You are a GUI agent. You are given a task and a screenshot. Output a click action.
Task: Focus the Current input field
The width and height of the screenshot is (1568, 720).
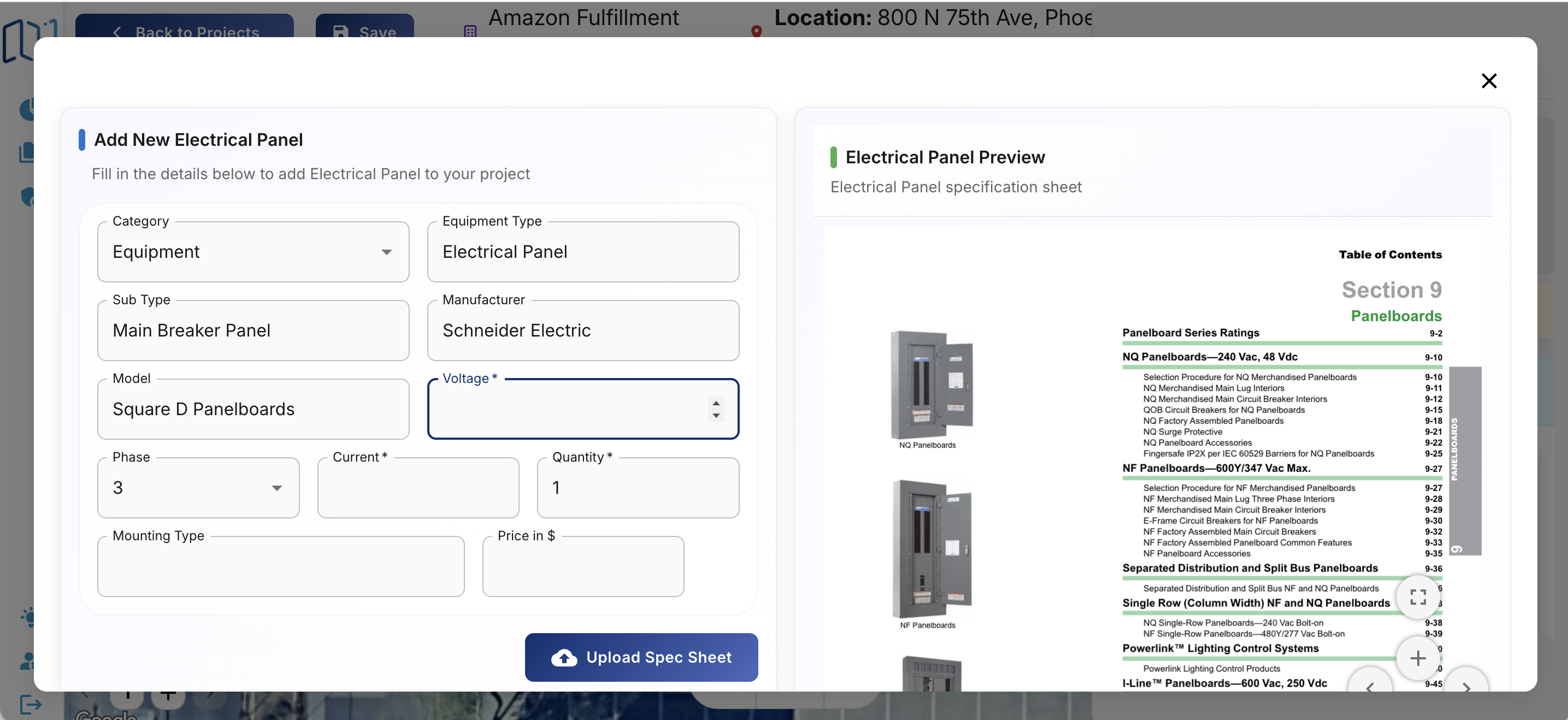[x=417, y=488]
